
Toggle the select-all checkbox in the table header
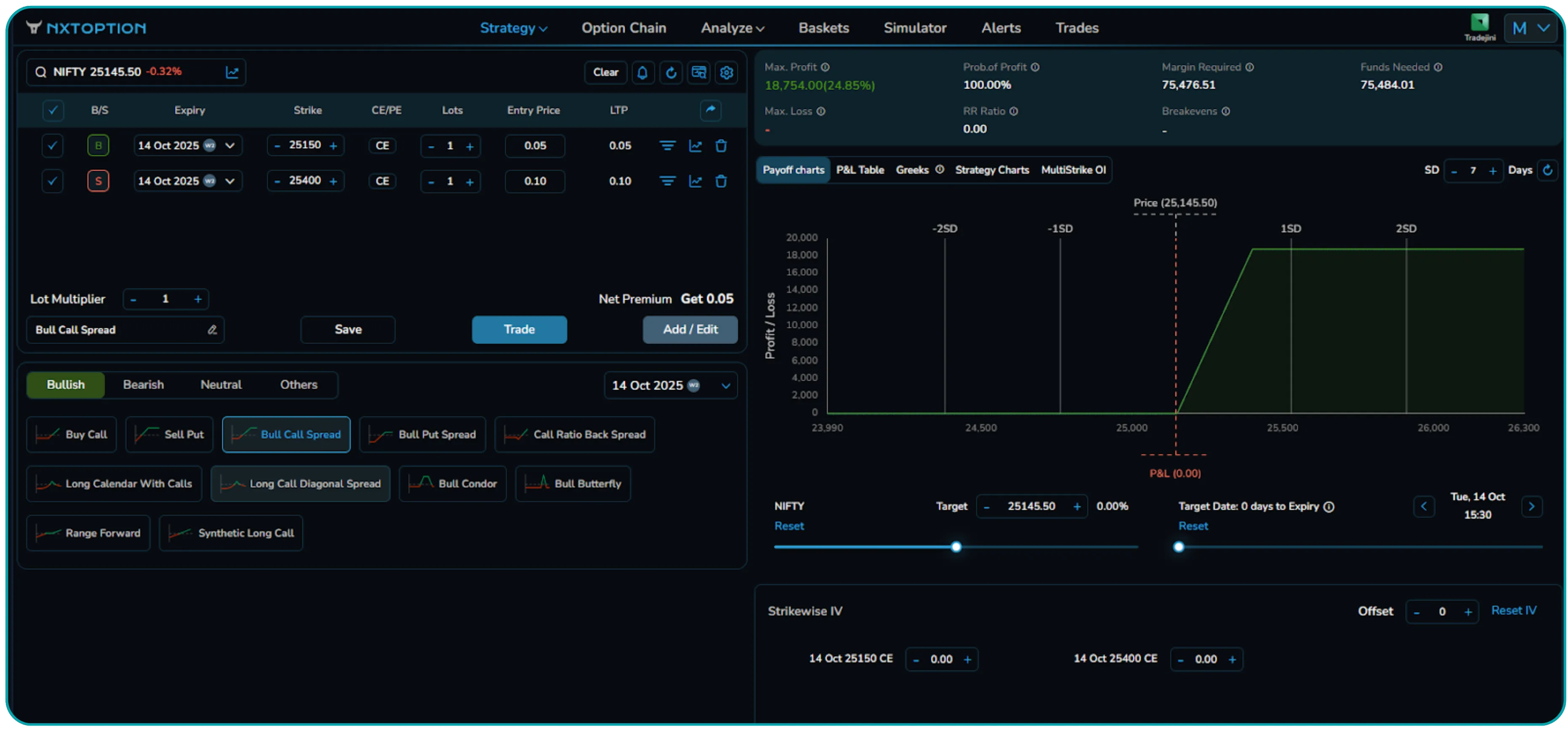tap(53, 110)
